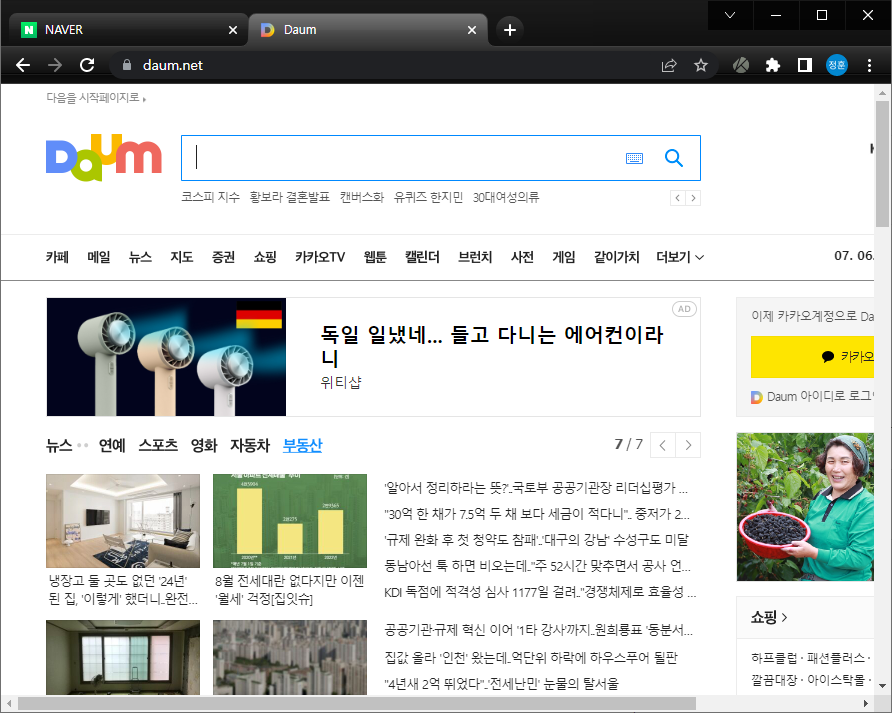
Task: Reload the page with refresh icon
Action: (x=87, y=65)
